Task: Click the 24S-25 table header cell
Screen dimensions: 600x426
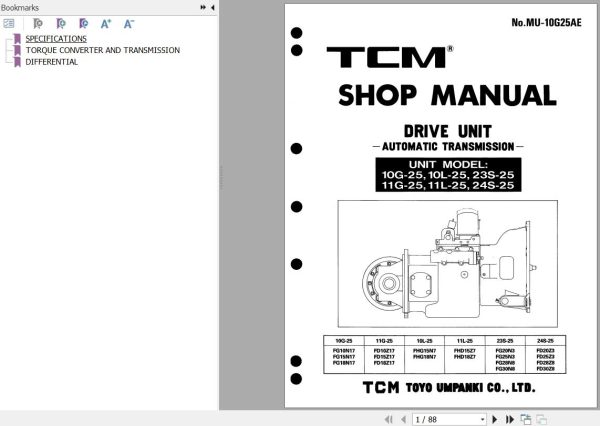Action: coord(545,341)
